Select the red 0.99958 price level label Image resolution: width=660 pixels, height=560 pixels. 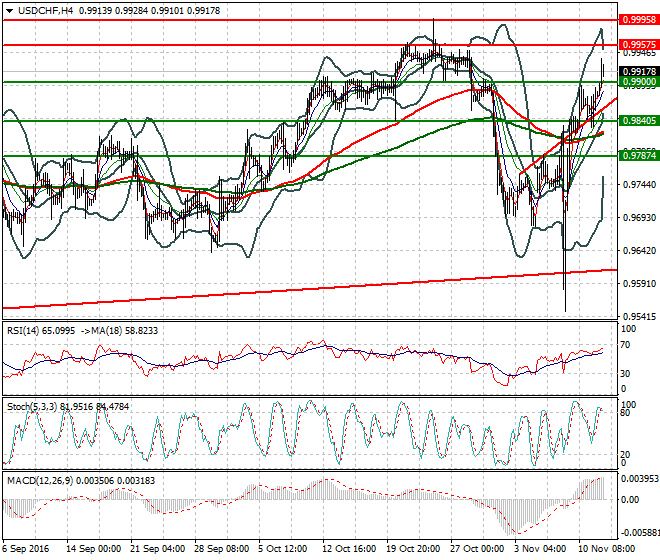pyautogui.click(x=639, y=19)
